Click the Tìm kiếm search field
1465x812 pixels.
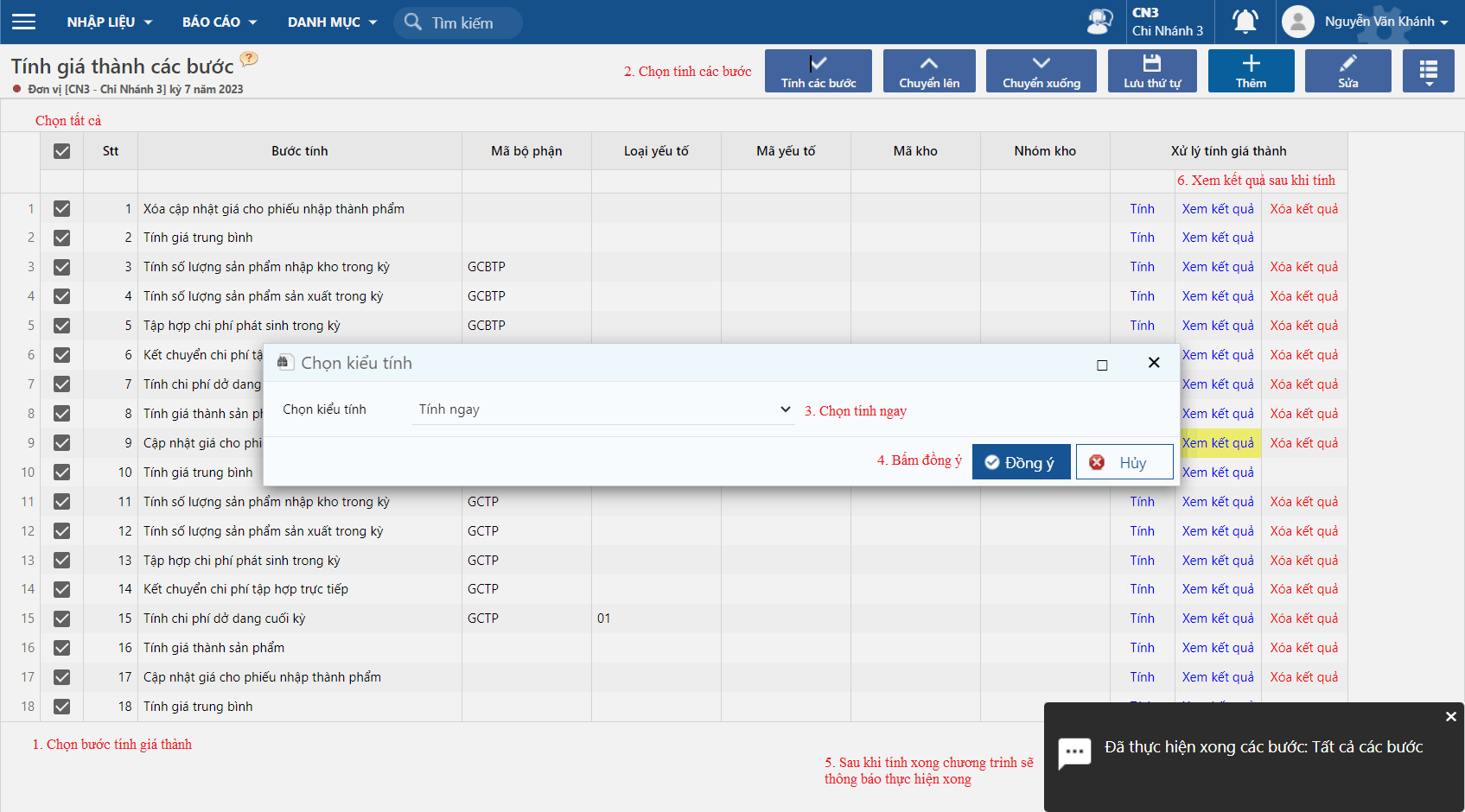tap(458, 22)
